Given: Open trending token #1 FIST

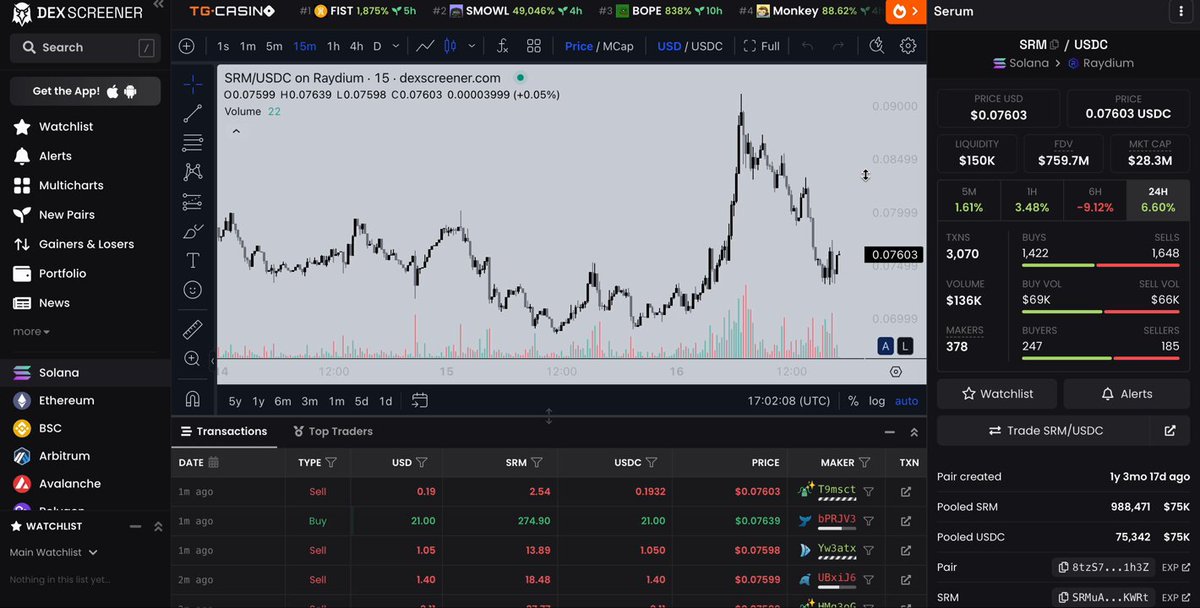Looking at the screenshot, I should (x=359, y=11).
